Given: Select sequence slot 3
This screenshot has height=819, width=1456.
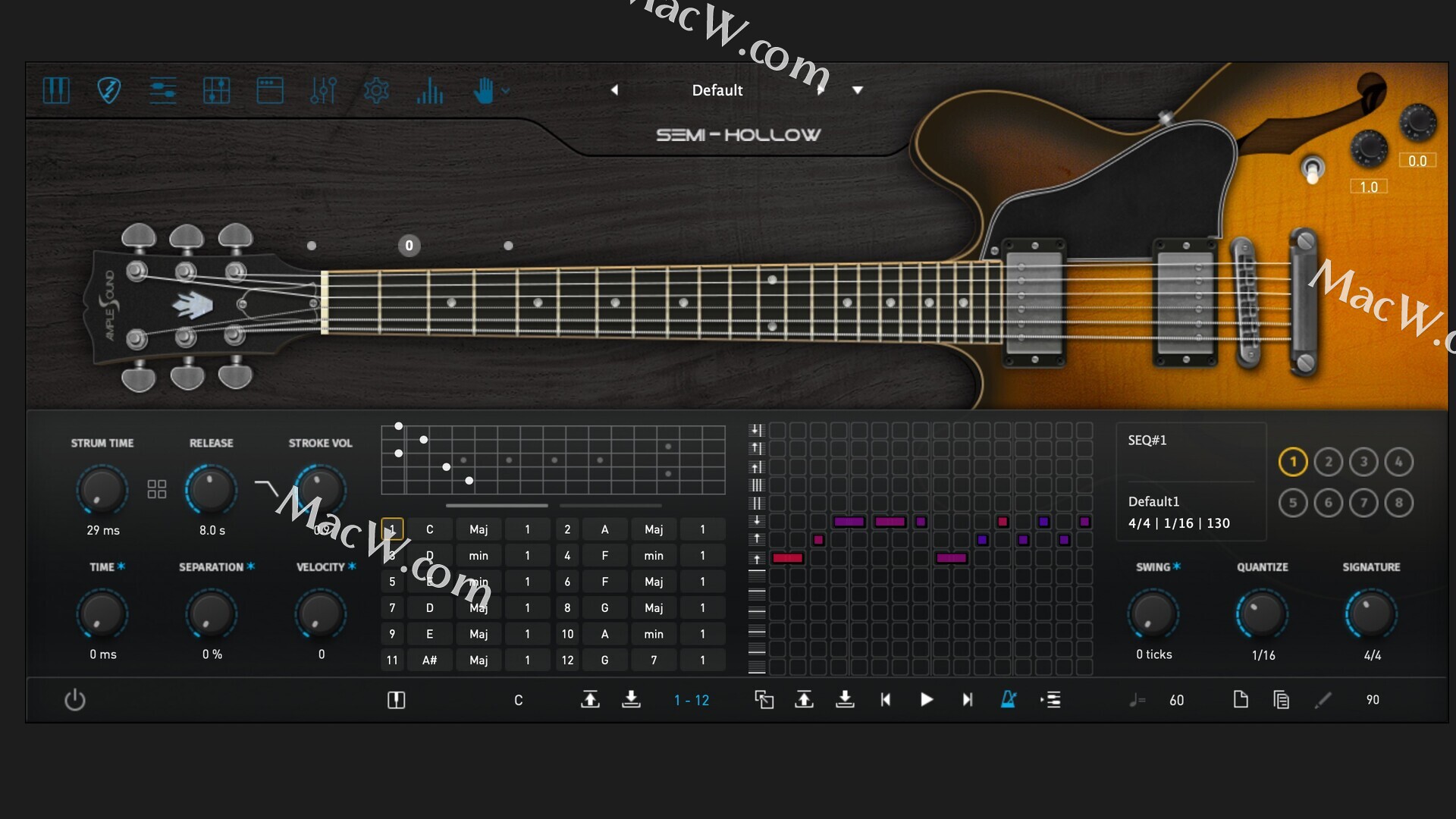Looking at the screenshot, I should point(1363,462).
